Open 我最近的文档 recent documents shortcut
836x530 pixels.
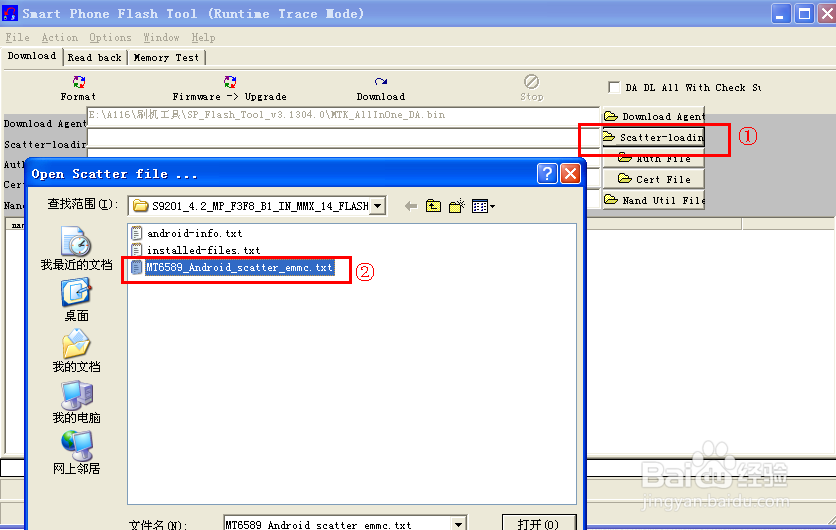coord(77,249)
